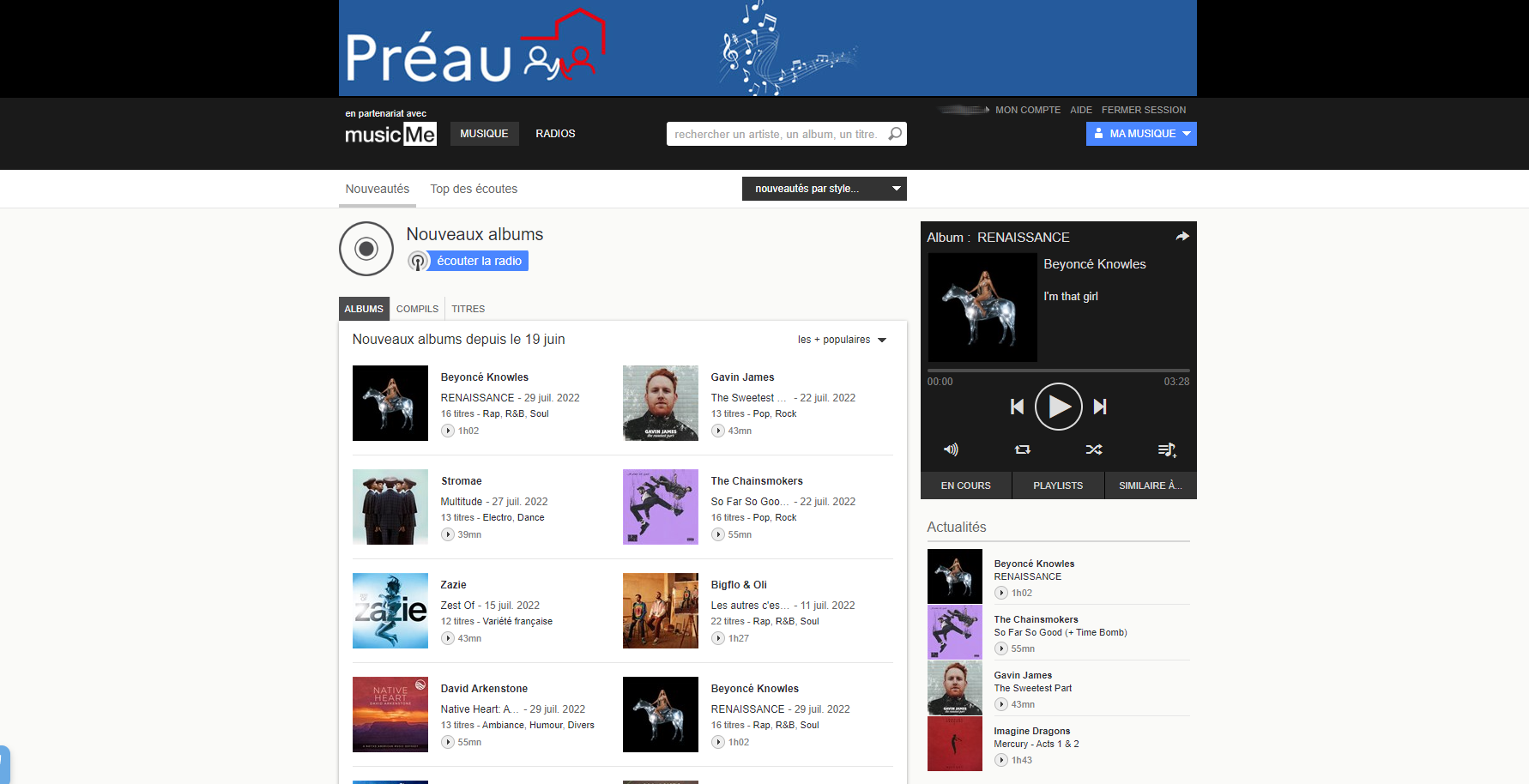Open the les + populaires sort dropdown
1529x784 pixels.
point(842,340)
